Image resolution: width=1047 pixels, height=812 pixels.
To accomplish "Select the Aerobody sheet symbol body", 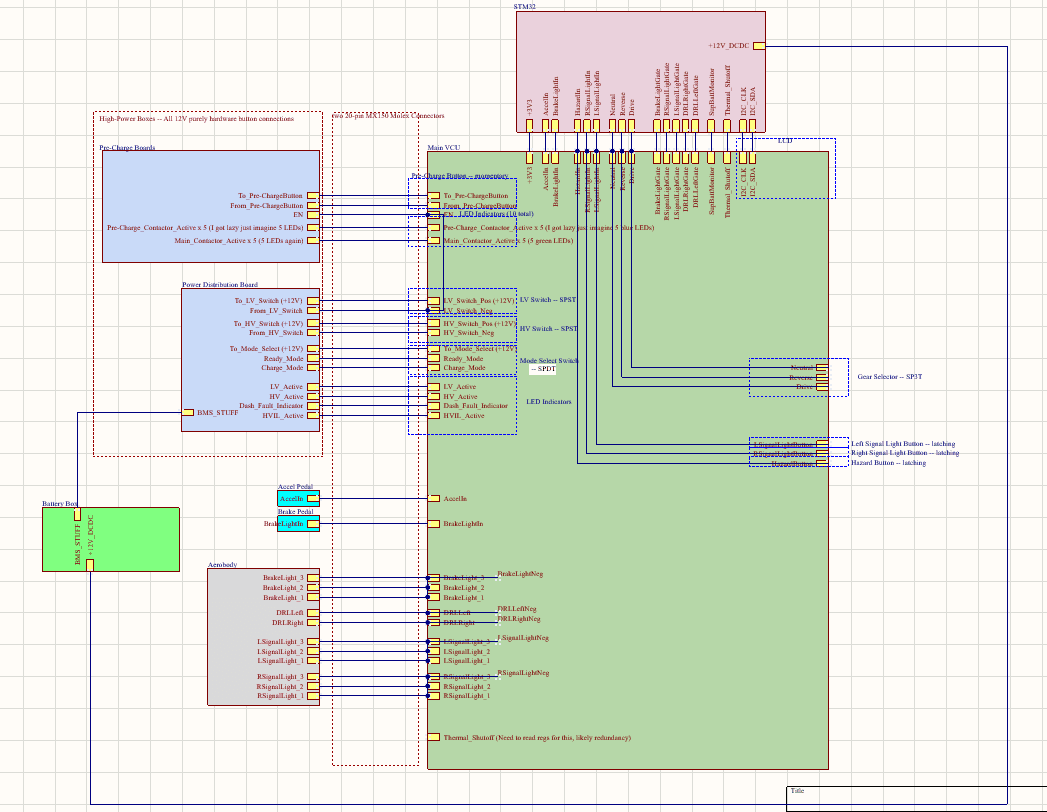I will point(263,637).
